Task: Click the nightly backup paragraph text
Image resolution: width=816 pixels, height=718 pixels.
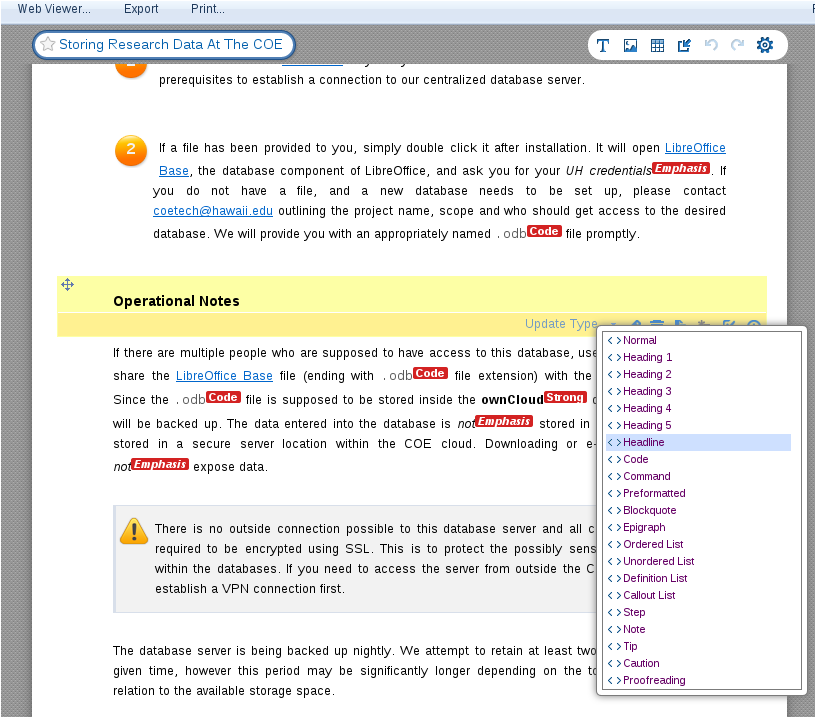Action: click(355, 671)
